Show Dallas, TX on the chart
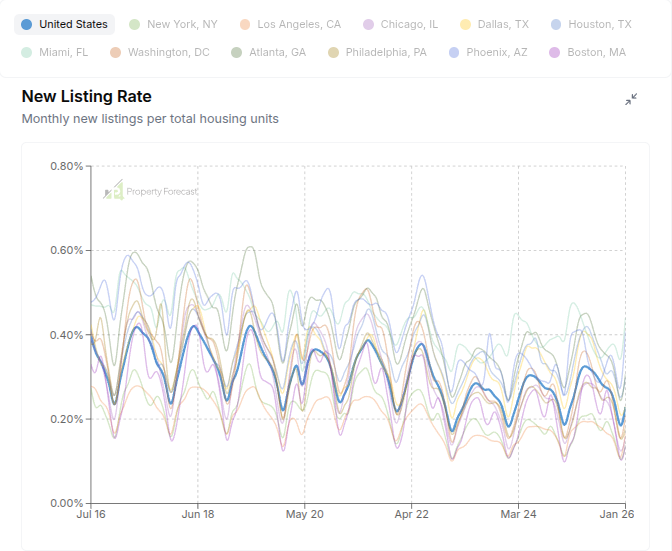The height and width of the screenshot is (551, 672). 494,24
